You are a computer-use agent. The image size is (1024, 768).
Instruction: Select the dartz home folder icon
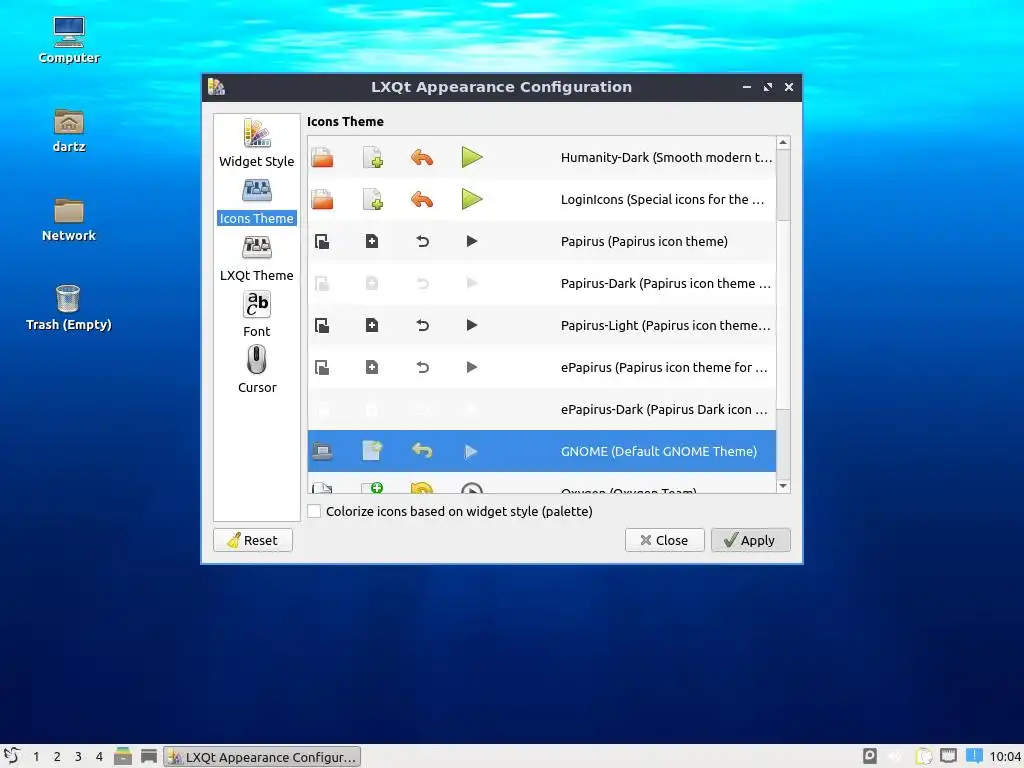[69, 130]
